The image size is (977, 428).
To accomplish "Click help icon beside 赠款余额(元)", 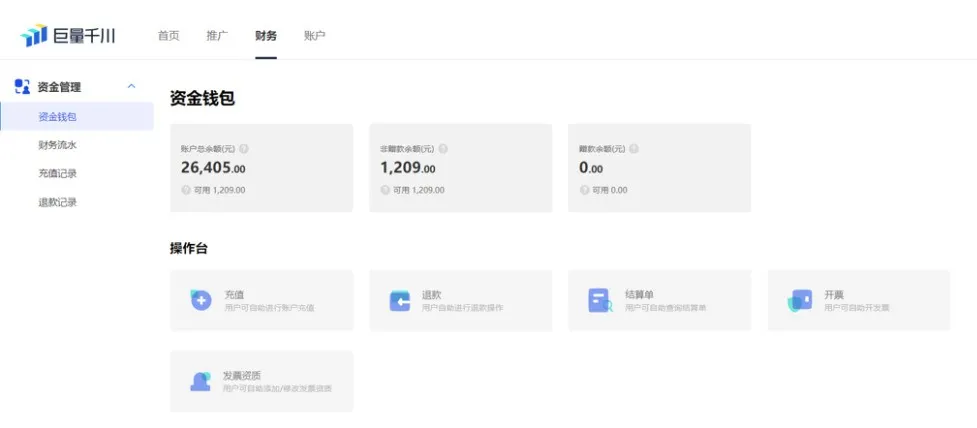I will 634,149.
